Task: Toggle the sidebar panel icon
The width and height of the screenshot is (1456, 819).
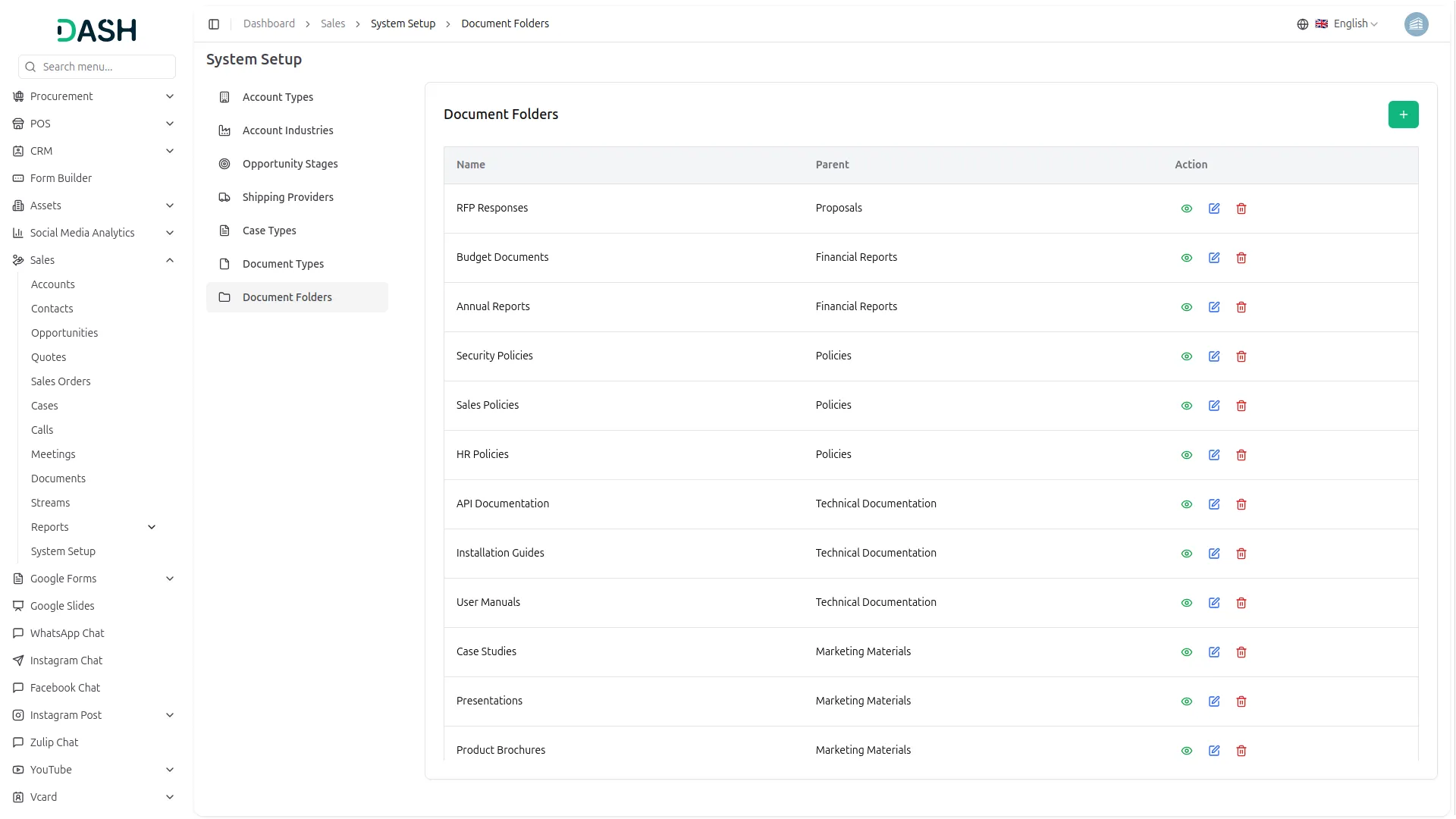Action: coord(214,24)
